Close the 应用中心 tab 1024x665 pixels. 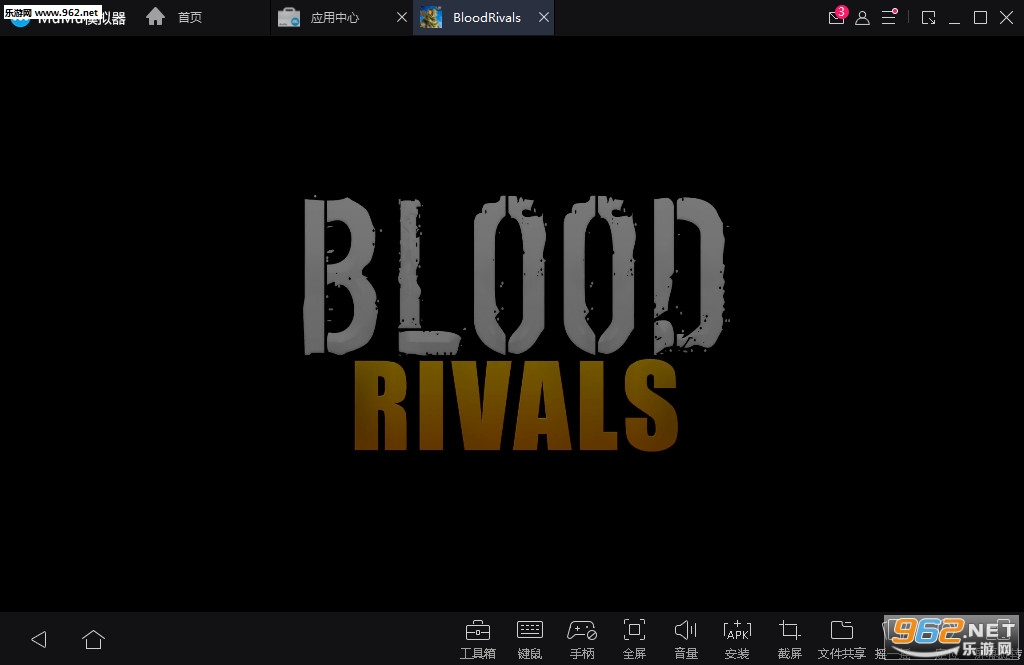(401, 18)
